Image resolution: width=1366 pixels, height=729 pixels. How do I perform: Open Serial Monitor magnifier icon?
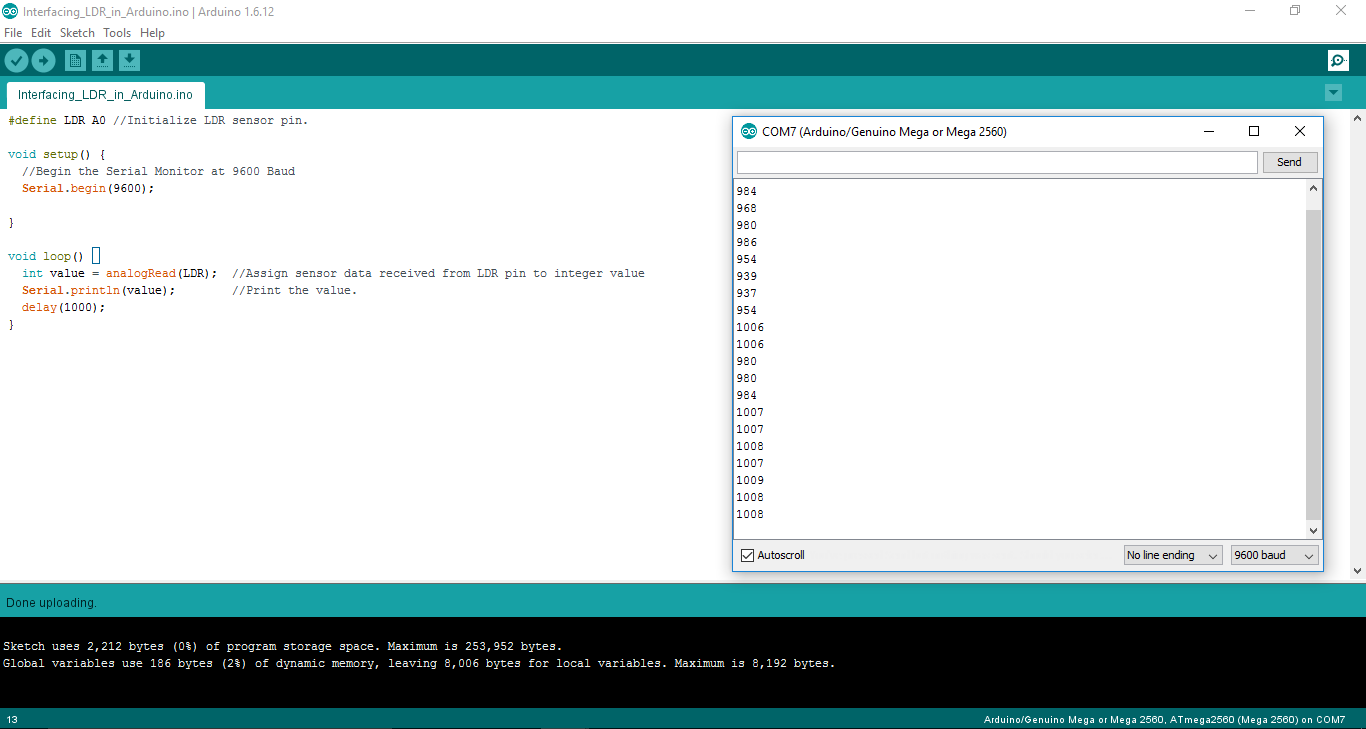1338,61
